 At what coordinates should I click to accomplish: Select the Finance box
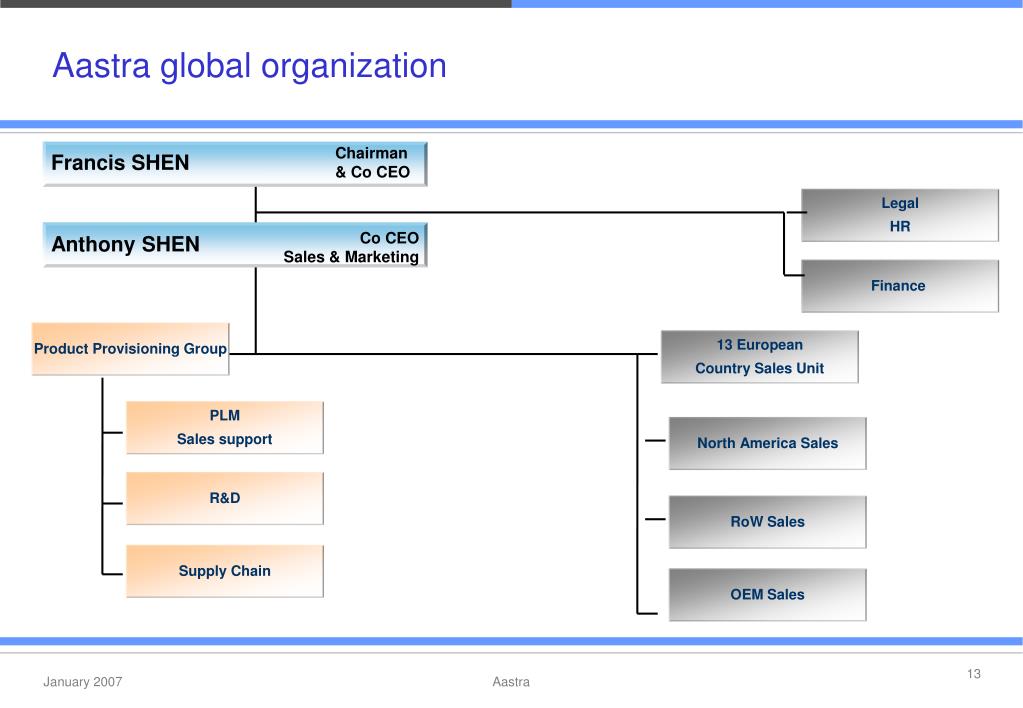pyautogui.click(x=900, y=286)
